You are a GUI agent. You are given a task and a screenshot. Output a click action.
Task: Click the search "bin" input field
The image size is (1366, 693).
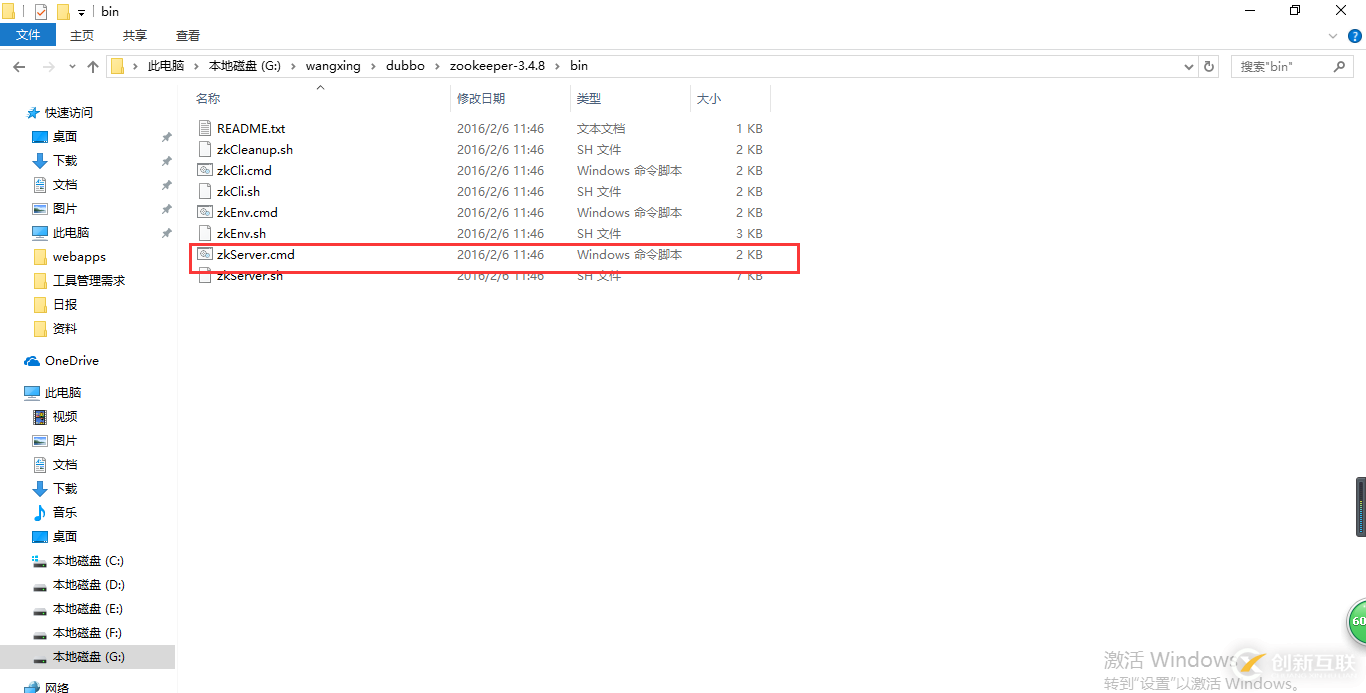pos(1282,66)
